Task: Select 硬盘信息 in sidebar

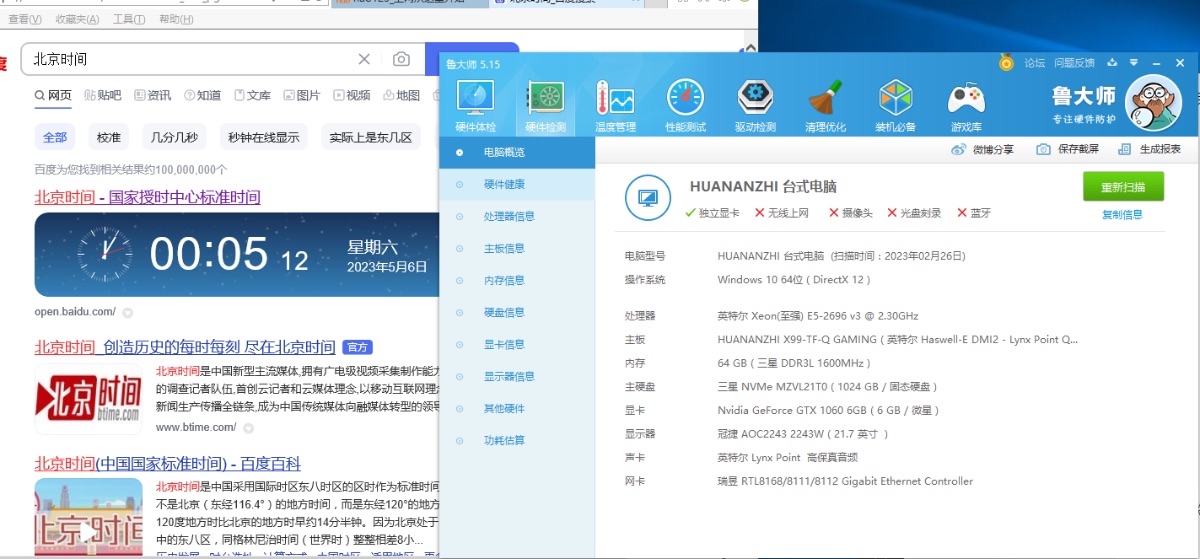Action: click(x=517, y=313)
